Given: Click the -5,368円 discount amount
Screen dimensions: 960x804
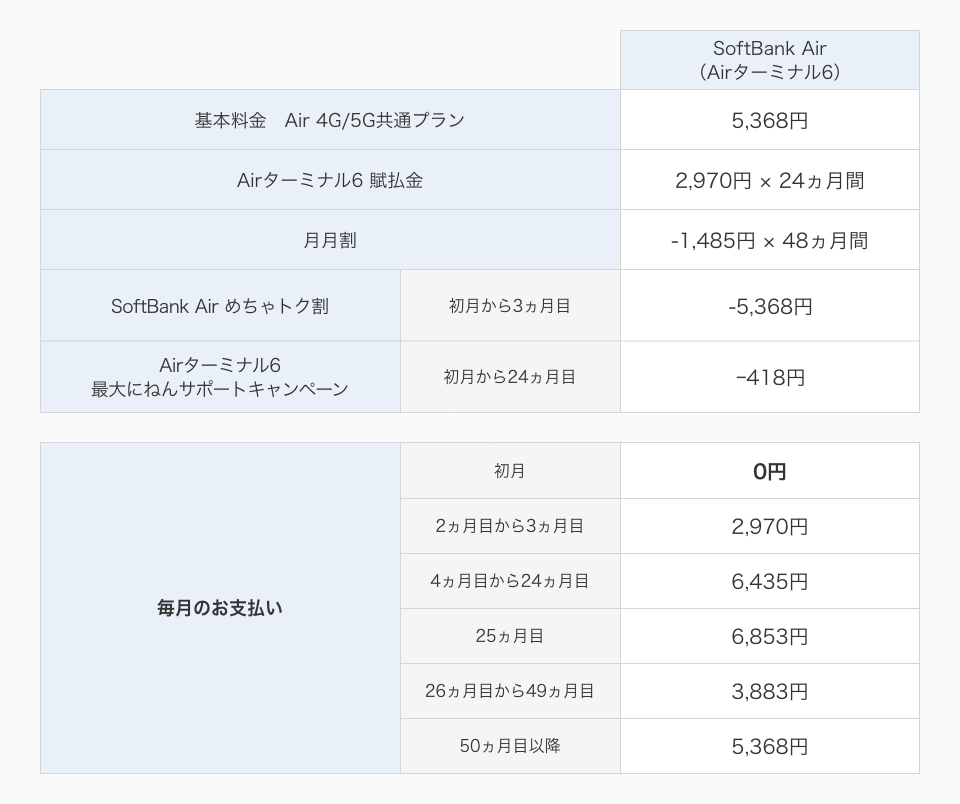Looking at the screenshot, I should coord(769,307).
